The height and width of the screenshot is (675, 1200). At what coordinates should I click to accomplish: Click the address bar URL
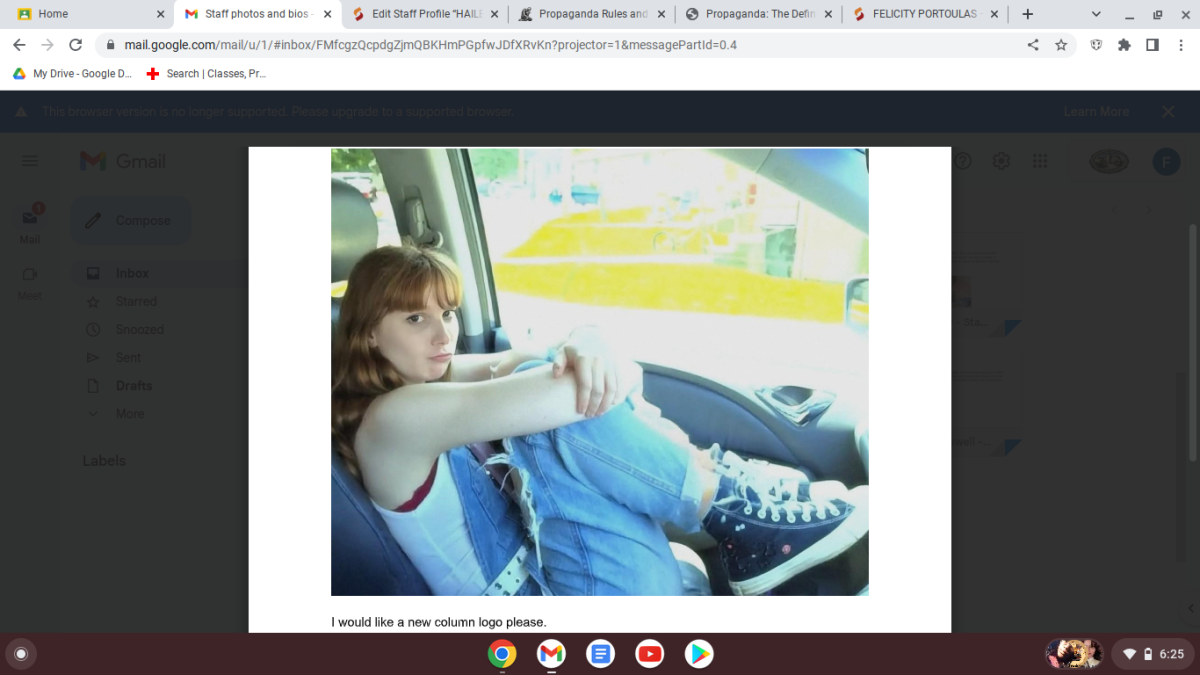(x=430, y=45)
